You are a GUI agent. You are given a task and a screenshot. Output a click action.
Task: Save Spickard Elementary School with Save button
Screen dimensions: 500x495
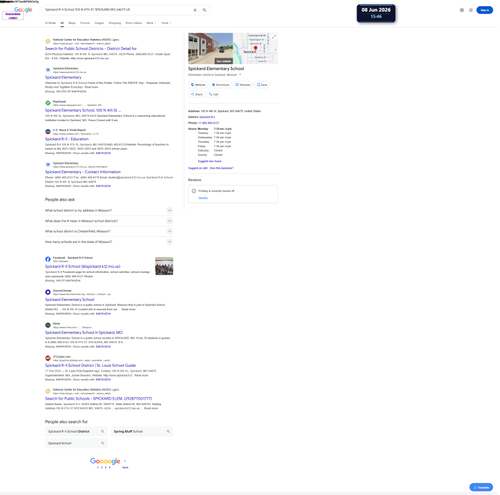coord(262,85)
